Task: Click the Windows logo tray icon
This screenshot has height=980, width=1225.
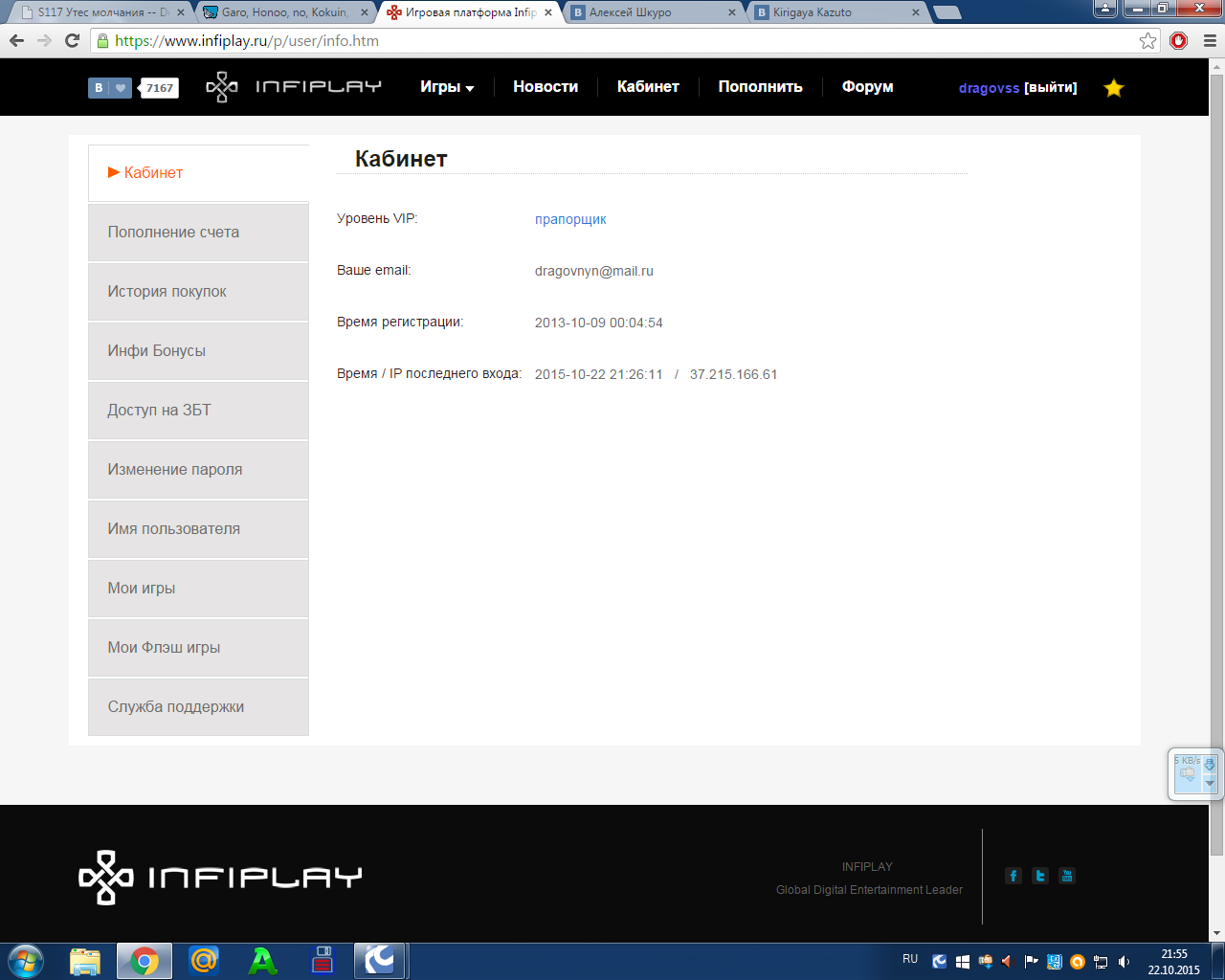Action: (x=963, y=962)
